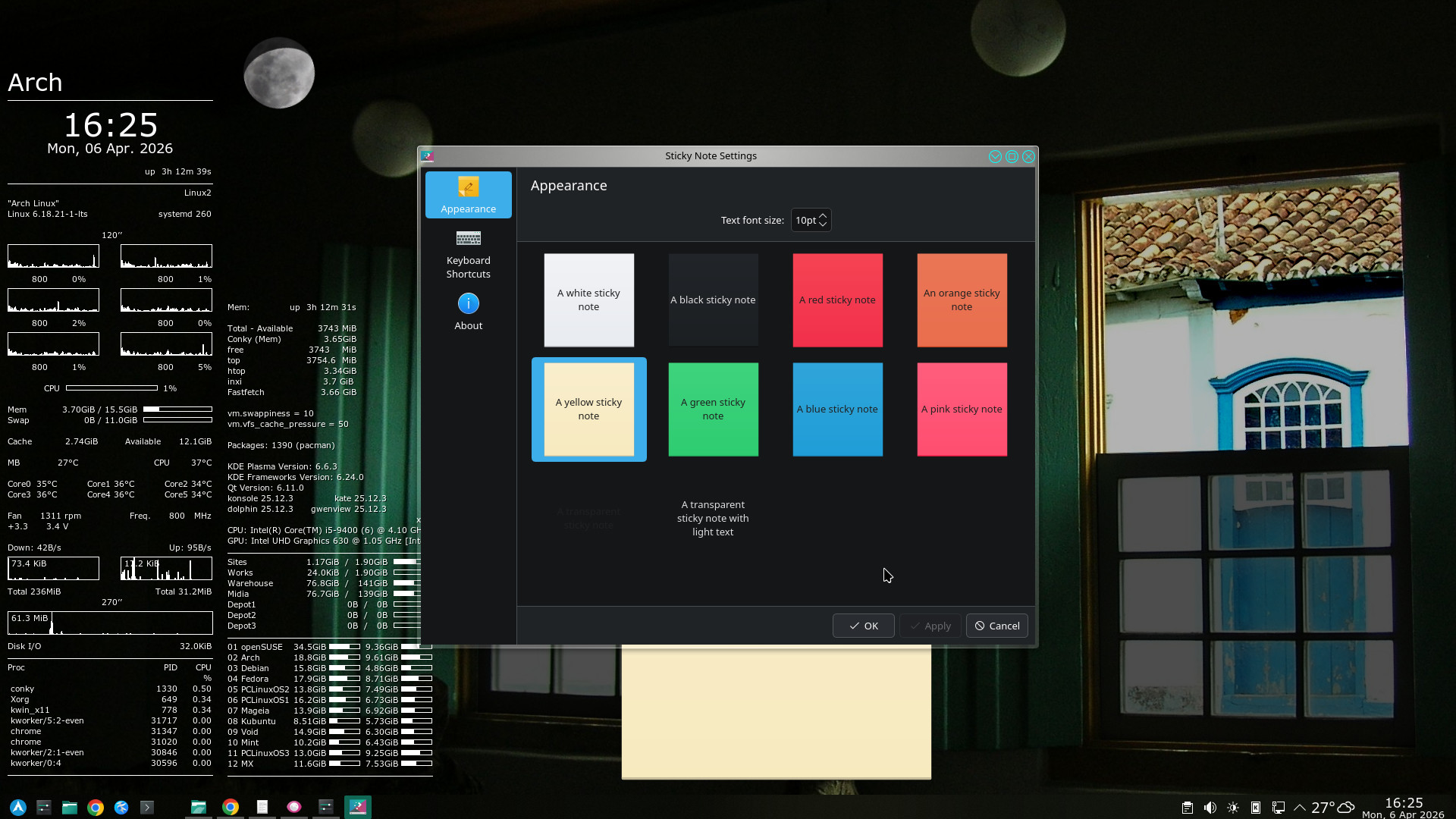Launch Chrome from pinned taskbar icon
Image resolution: width=1456 pixels, height=819 pixels.
(96, 808)
